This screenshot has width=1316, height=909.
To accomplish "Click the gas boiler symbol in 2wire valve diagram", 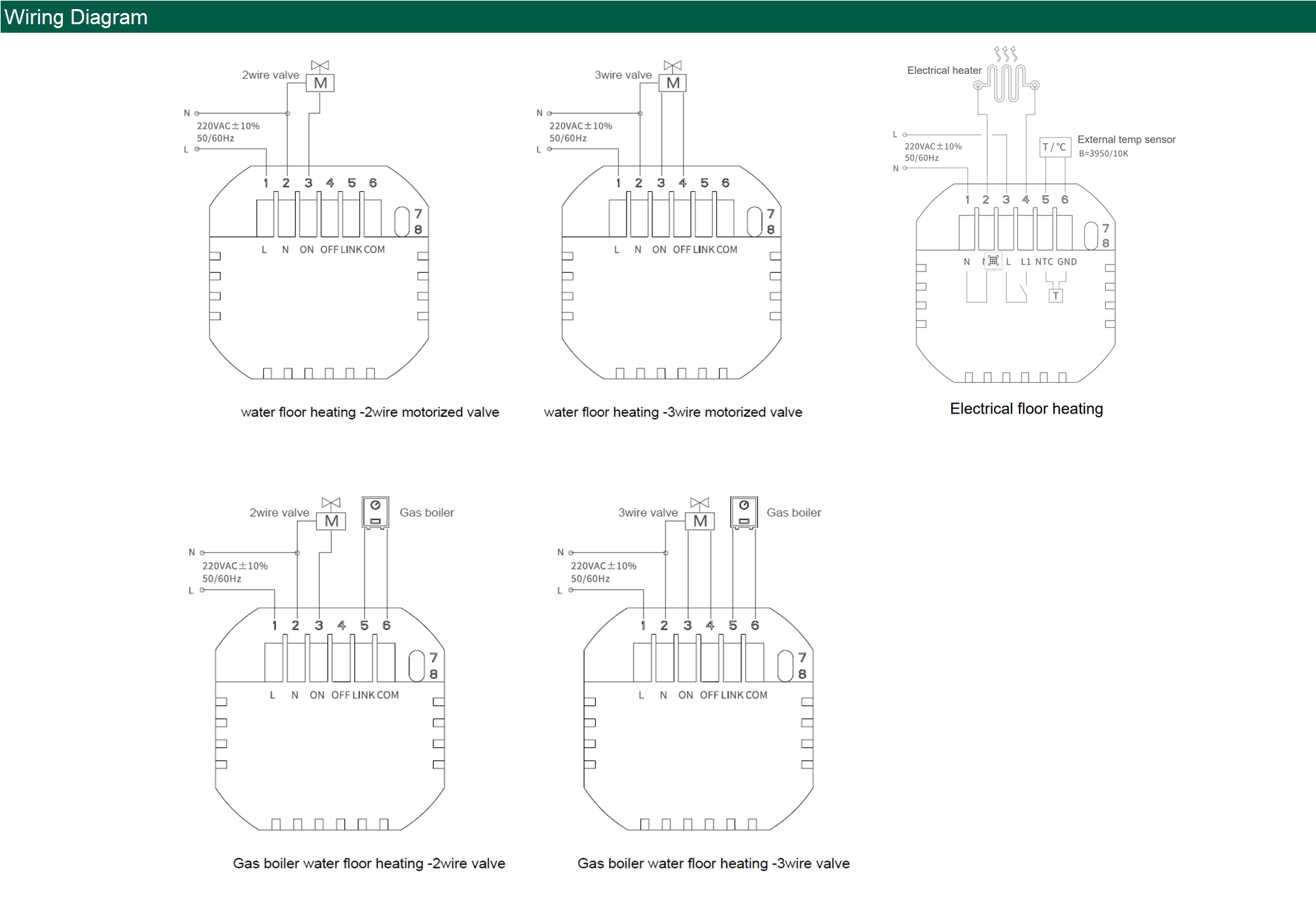I will (375, 512).
